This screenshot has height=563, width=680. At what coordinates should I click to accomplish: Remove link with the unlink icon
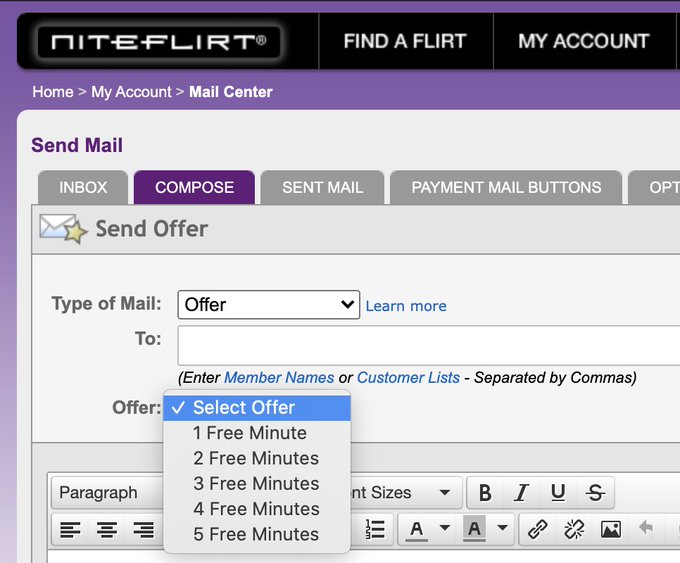[574, 530]
